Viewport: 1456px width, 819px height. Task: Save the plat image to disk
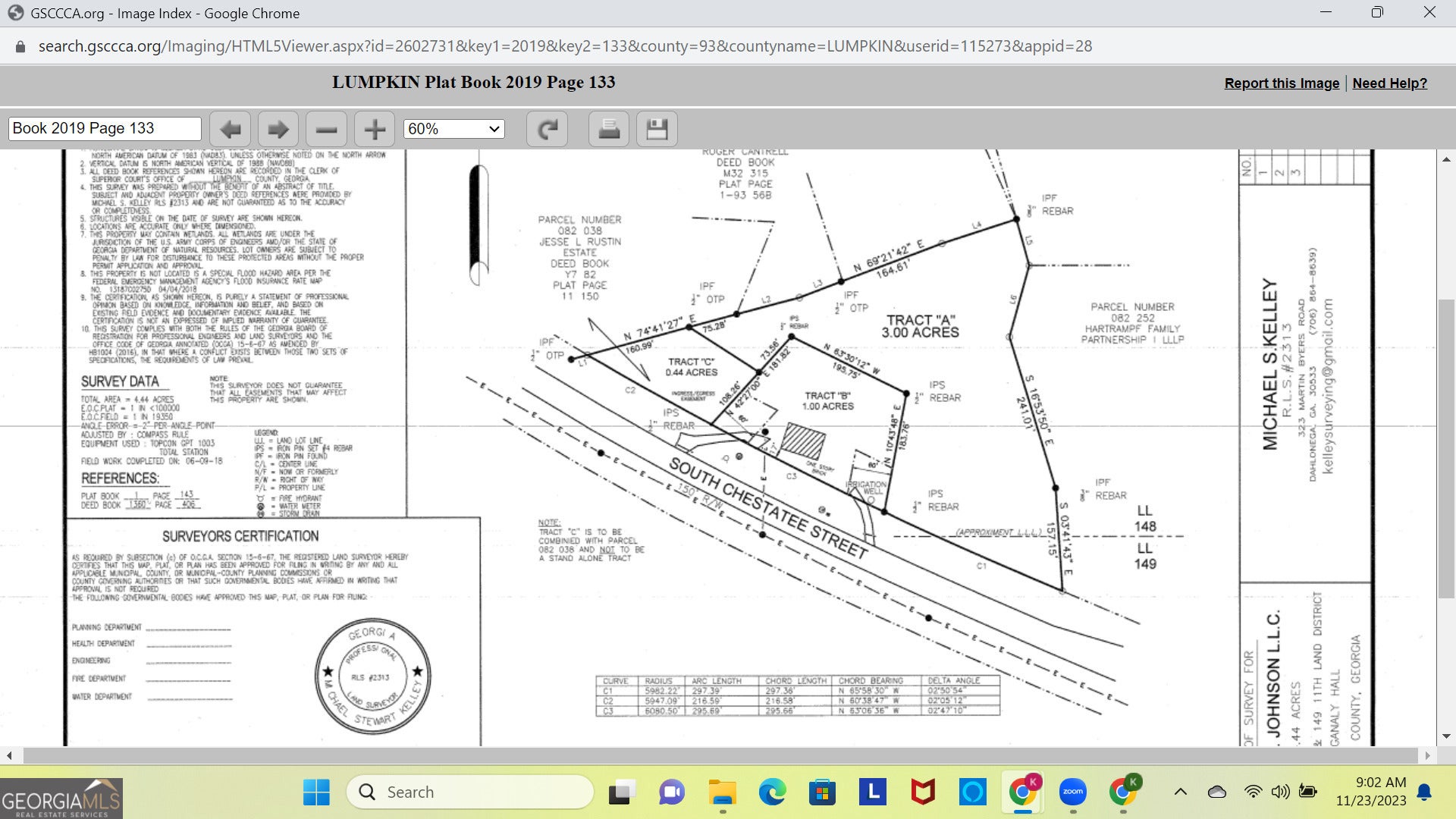pos(657,129)
